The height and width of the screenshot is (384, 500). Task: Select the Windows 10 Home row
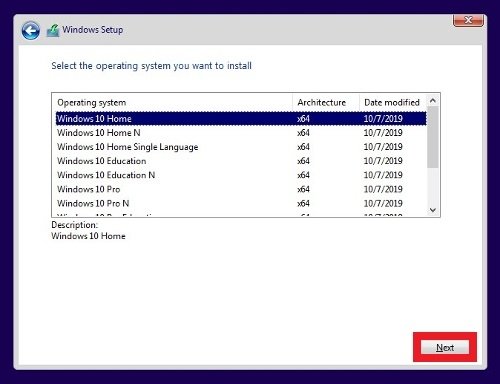point(241,119)
